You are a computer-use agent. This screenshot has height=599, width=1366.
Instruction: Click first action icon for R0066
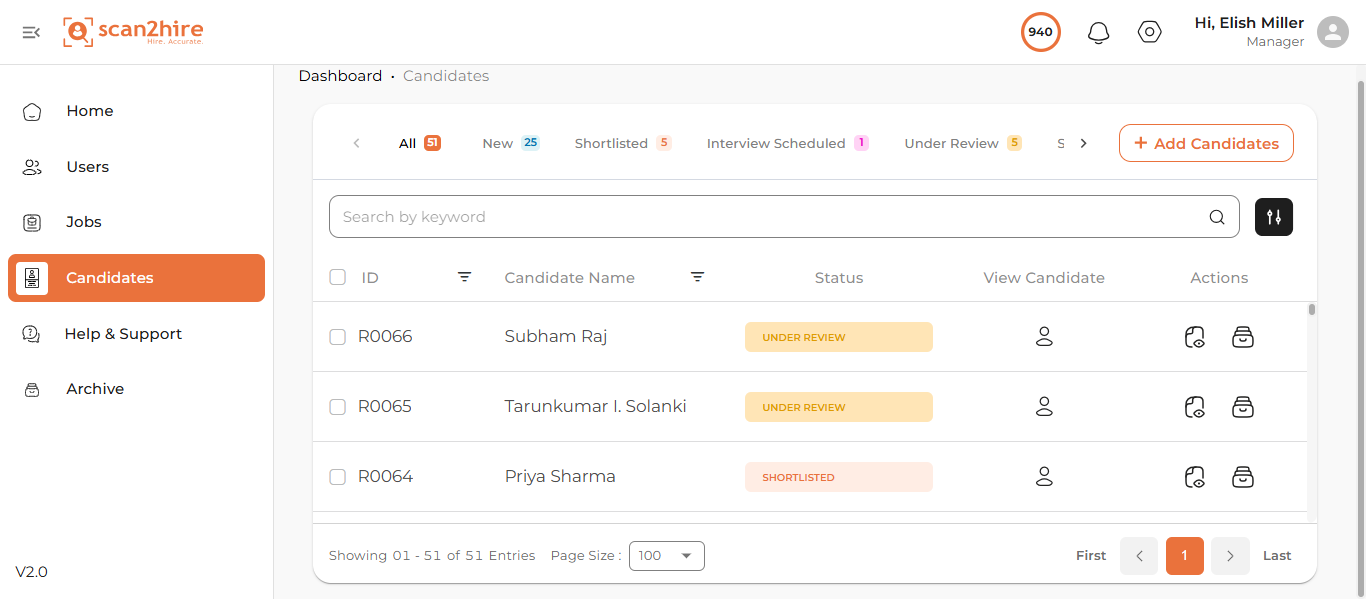click(1195, 337)
